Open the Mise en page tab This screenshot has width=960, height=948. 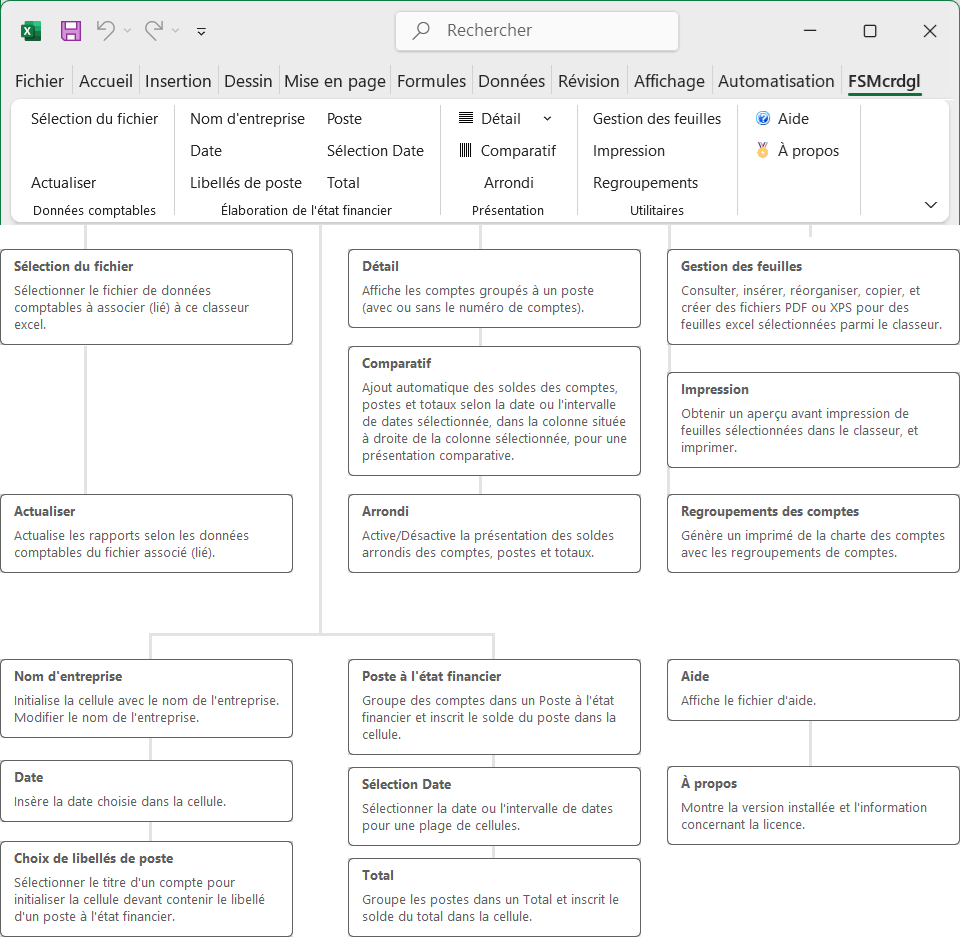(x=334, y=81)
